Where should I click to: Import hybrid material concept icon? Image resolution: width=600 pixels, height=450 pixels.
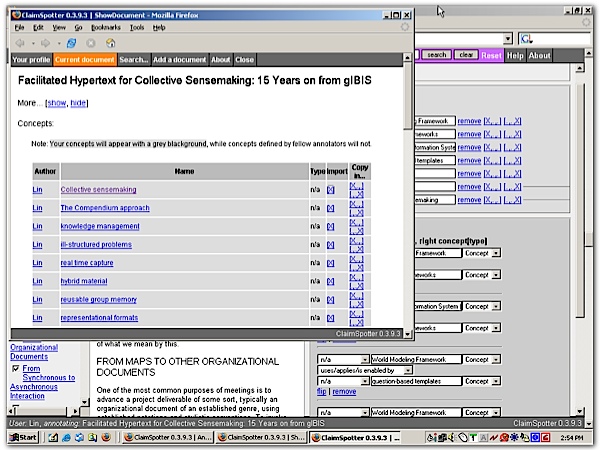pos(331,282)
